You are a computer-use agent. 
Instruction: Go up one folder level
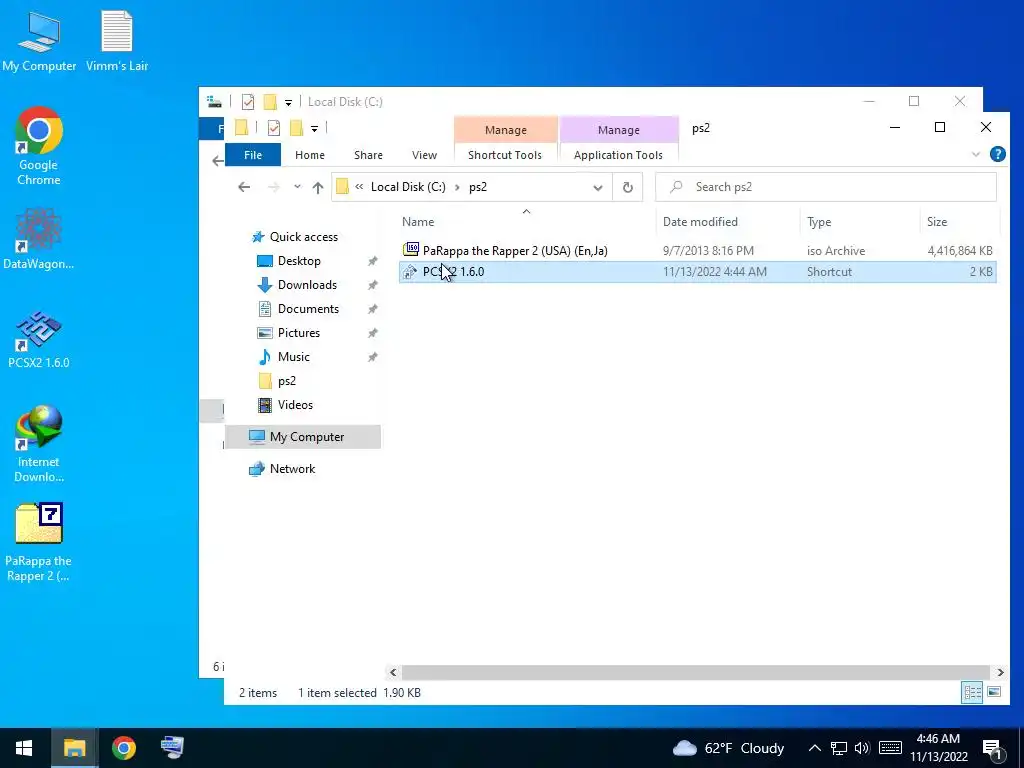pyautogui.click(x=318, y=187)
